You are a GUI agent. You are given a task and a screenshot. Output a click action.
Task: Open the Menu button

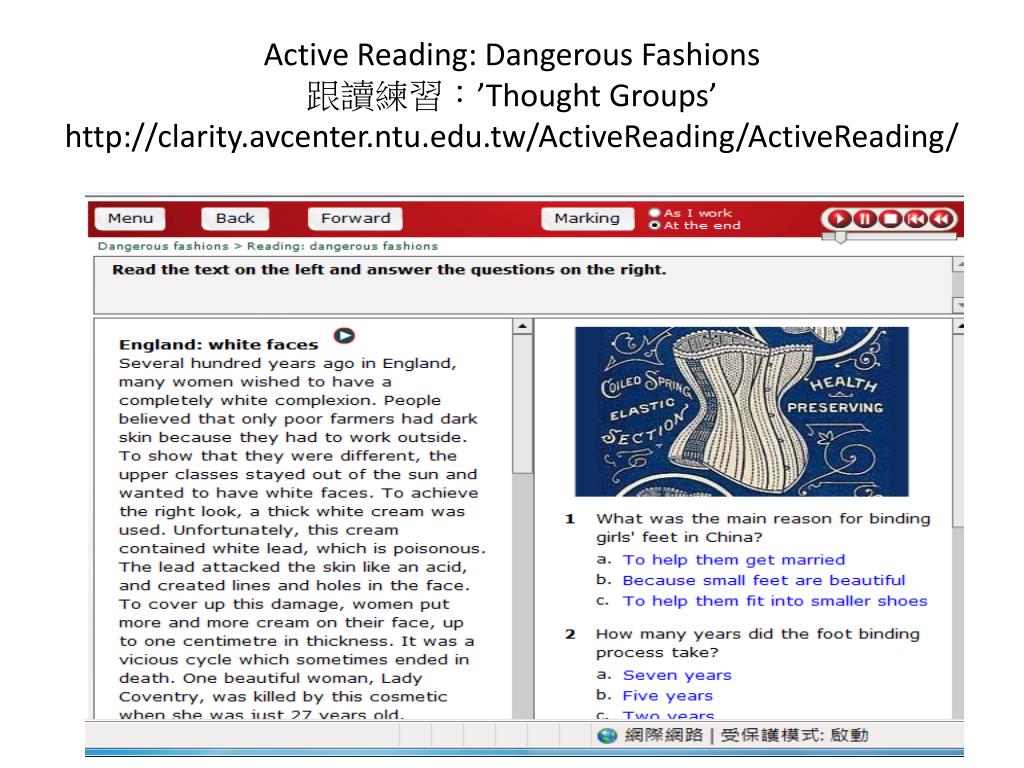tap(130, 218)
